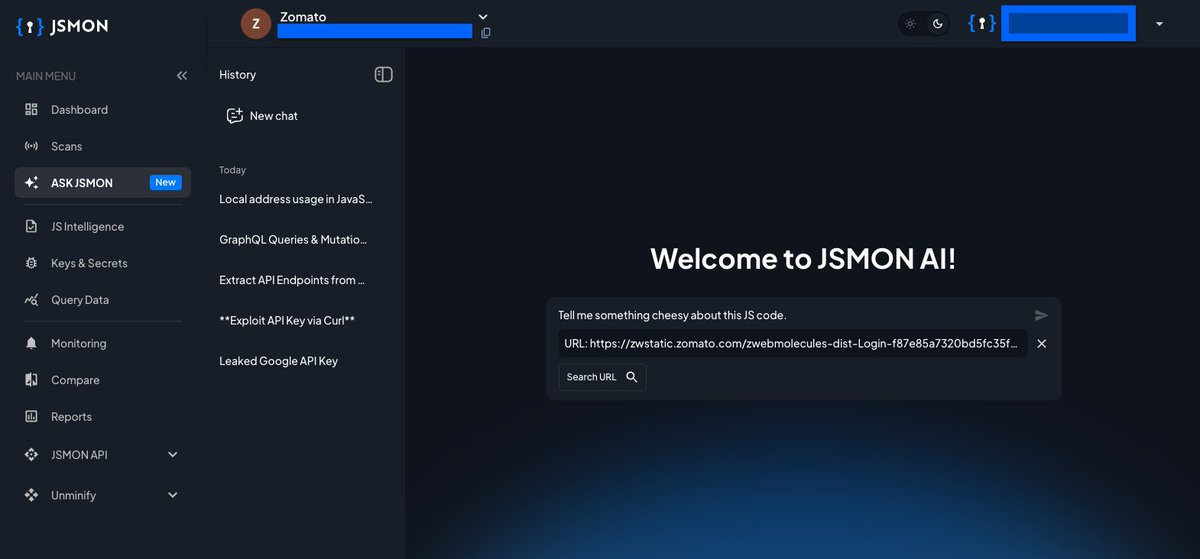Open the user account dropdown arrow
The height and width of the screenshot is (559, 1200).
click(1159, 24)
